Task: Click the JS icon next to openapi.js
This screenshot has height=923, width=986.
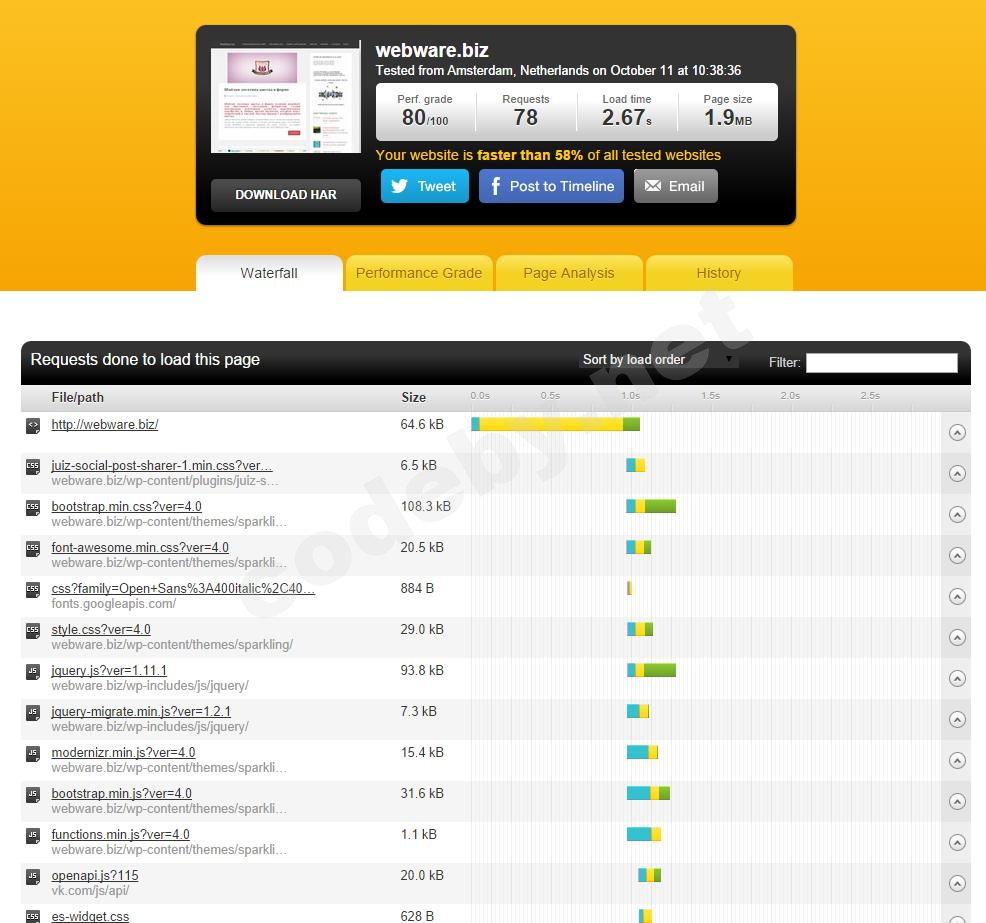Action: tap(33, 877)
